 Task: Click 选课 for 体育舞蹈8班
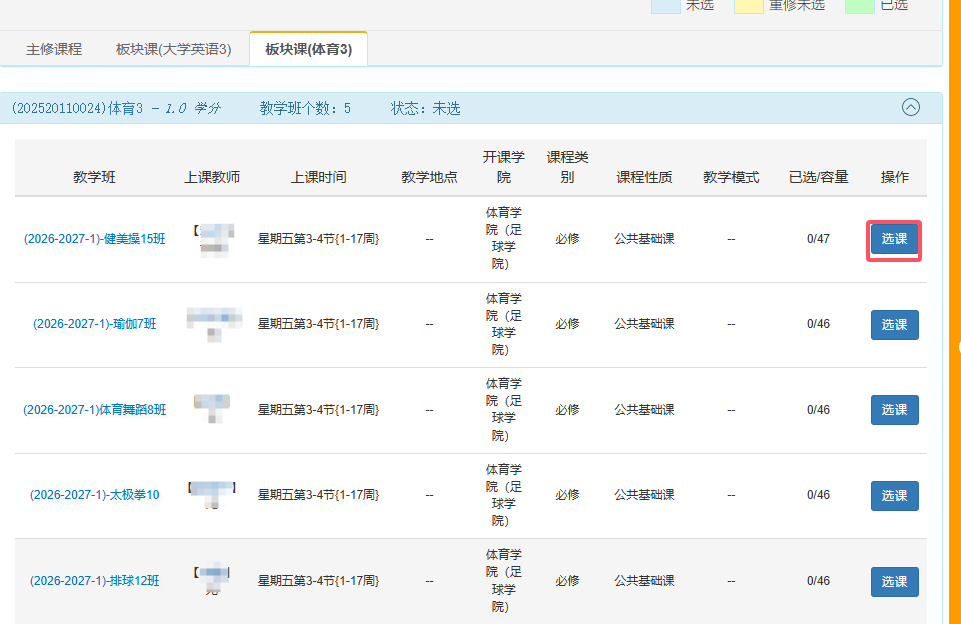[894, 409]
